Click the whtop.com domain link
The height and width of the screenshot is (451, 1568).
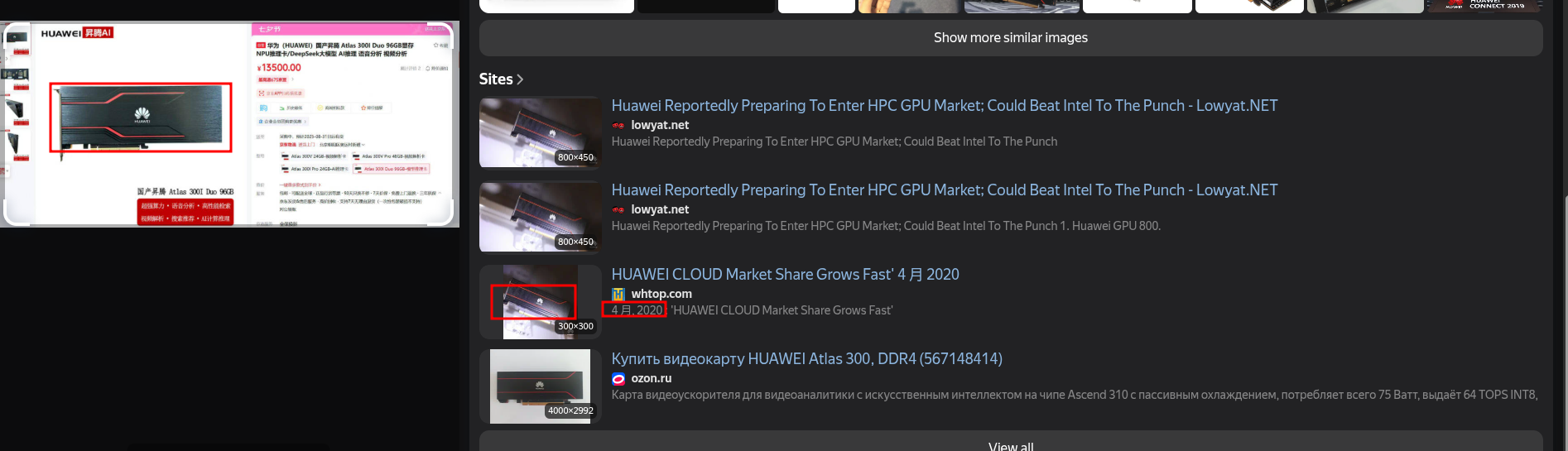661,294
